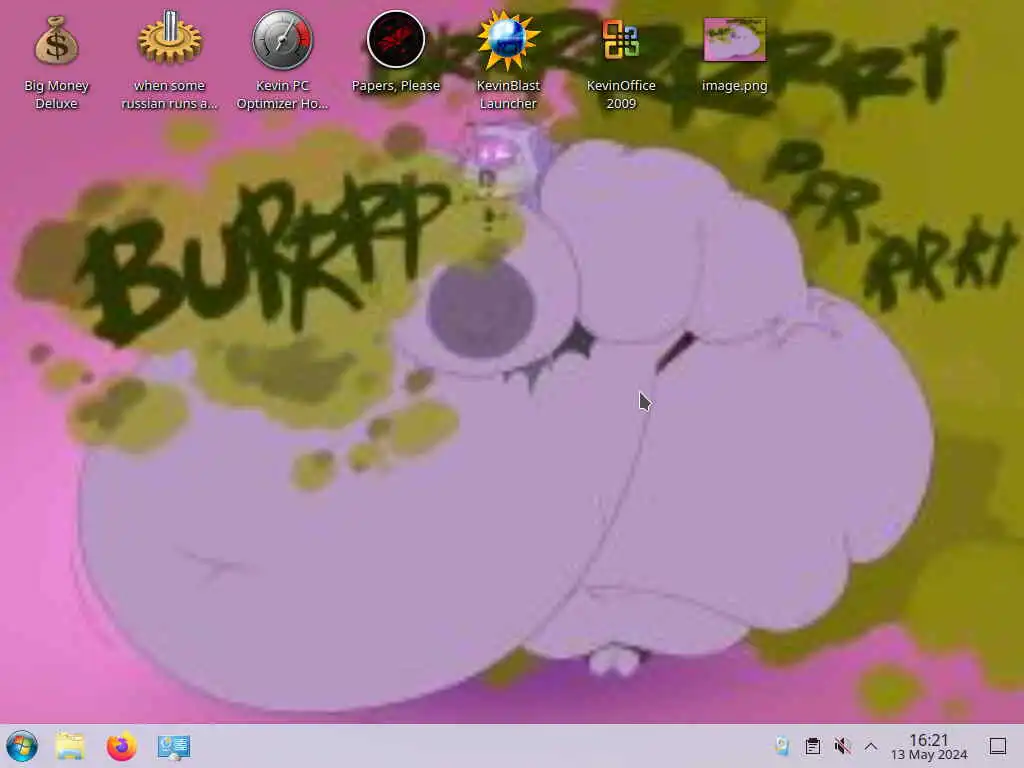This screenshot has width=1024, height=768.
Task: Click the muted volume tray icon
Action: (842, 746)
